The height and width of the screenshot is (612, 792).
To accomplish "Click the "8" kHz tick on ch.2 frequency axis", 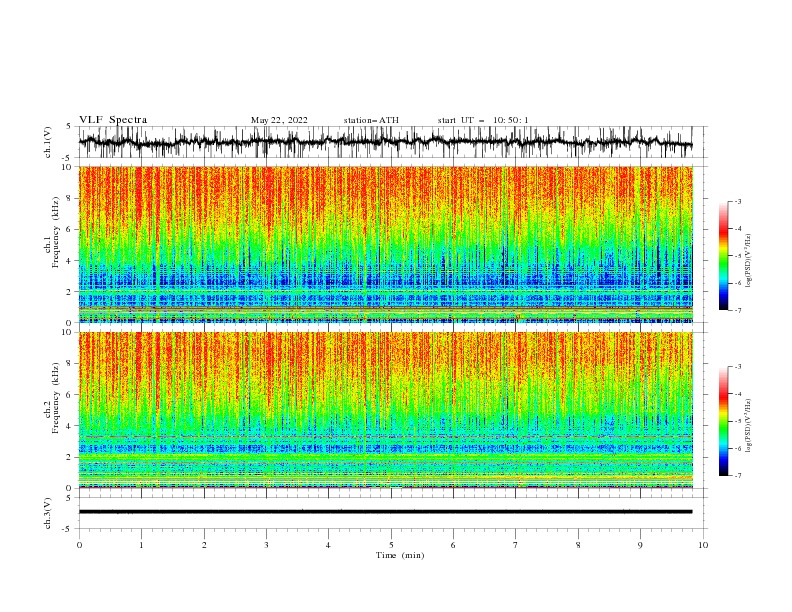I will (x=69, y=364).
